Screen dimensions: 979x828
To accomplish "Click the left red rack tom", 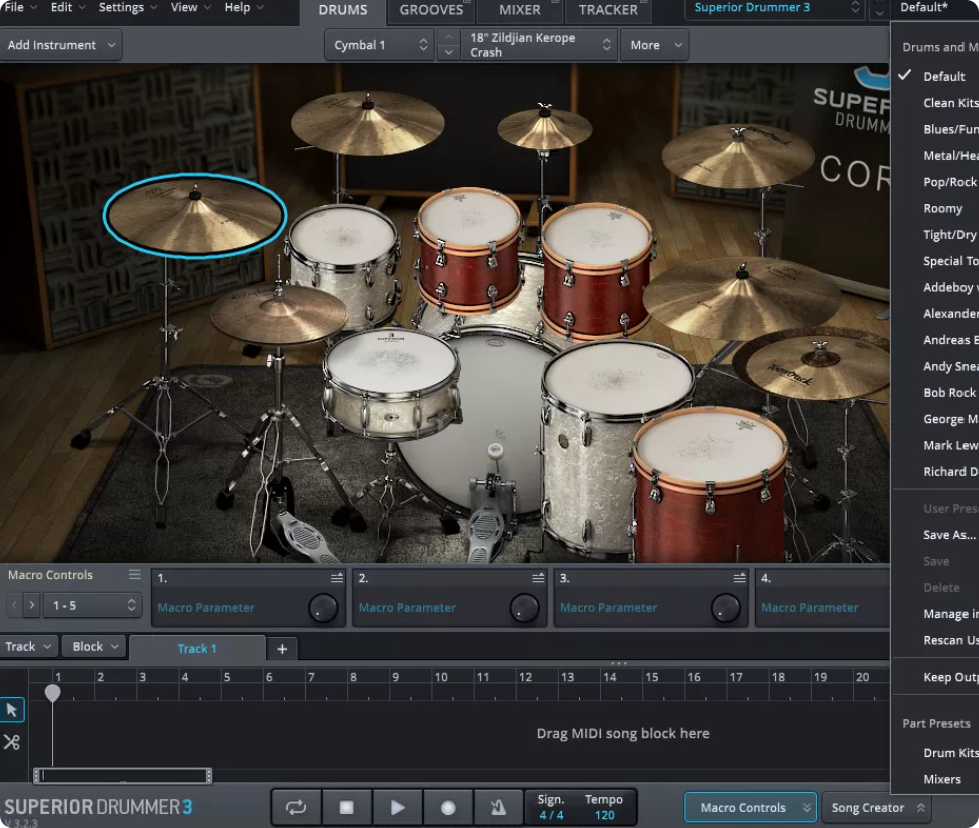I will click(470, 250).
